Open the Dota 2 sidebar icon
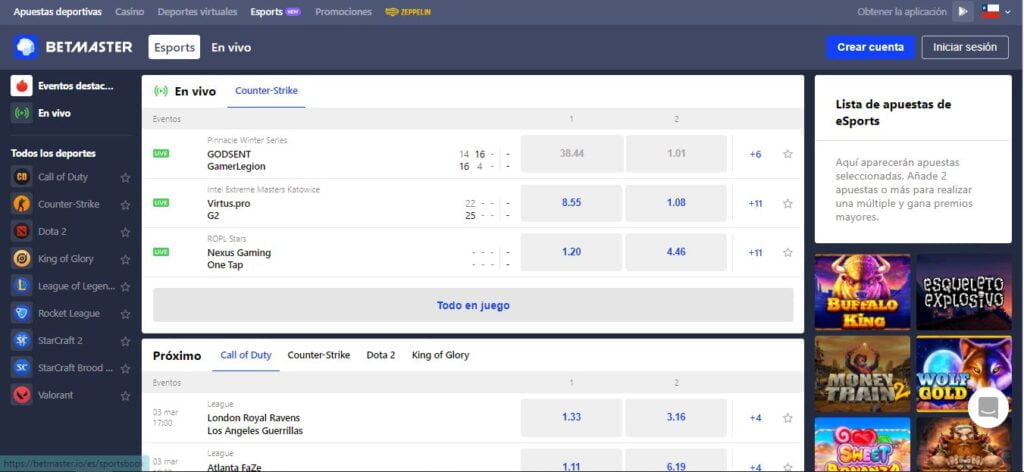The image size is (1024, 472). 21,231
